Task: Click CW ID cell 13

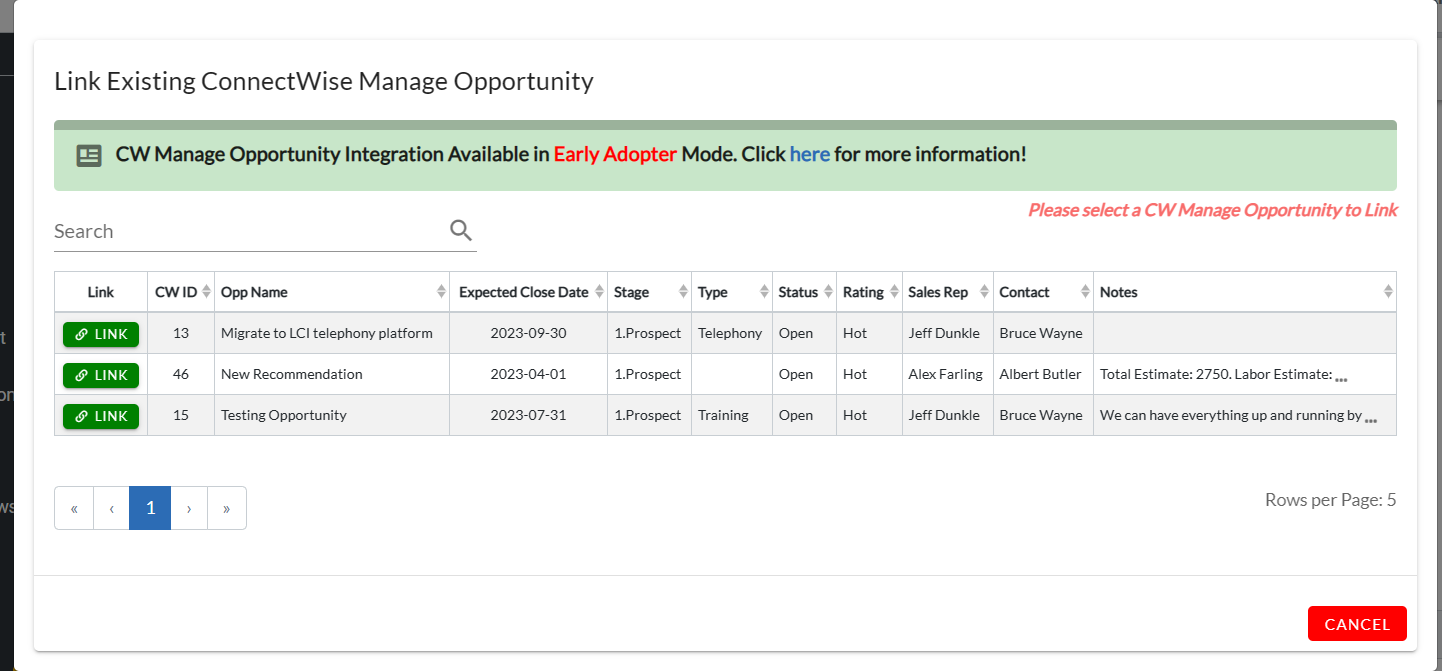Action: (181, 333)
